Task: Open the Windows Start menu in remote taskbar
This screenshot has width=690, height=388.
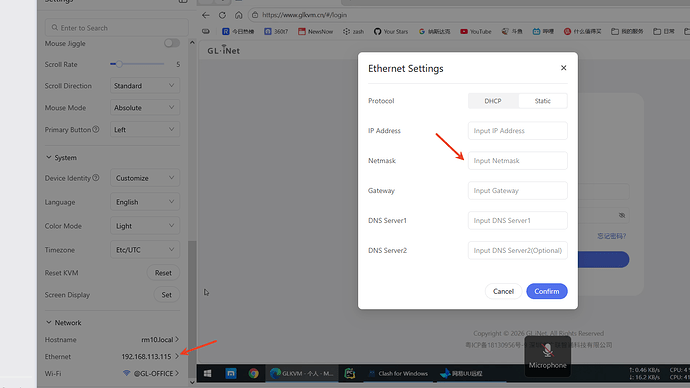Action: point(207,373)
